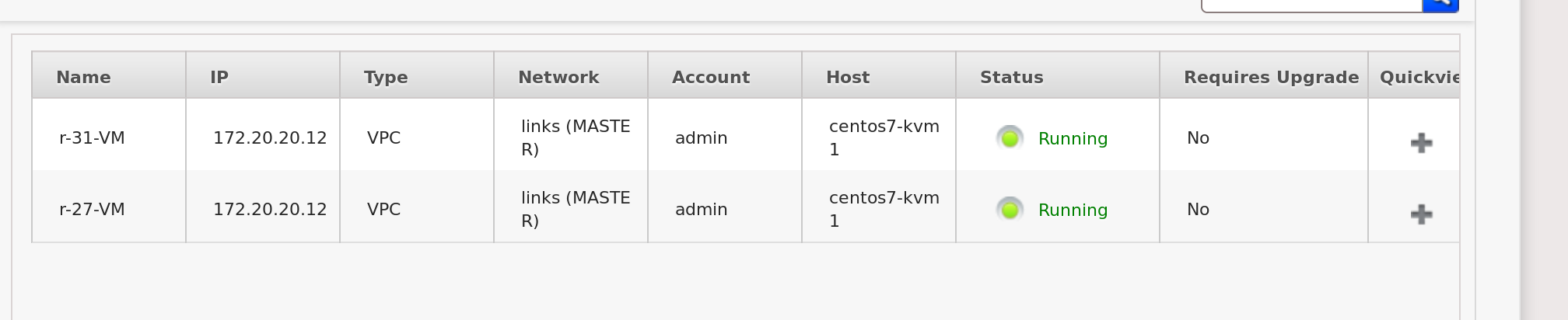Sort table by IP column header
The width and height of the screenshot is (1568, 320).
tap(219, 77)
